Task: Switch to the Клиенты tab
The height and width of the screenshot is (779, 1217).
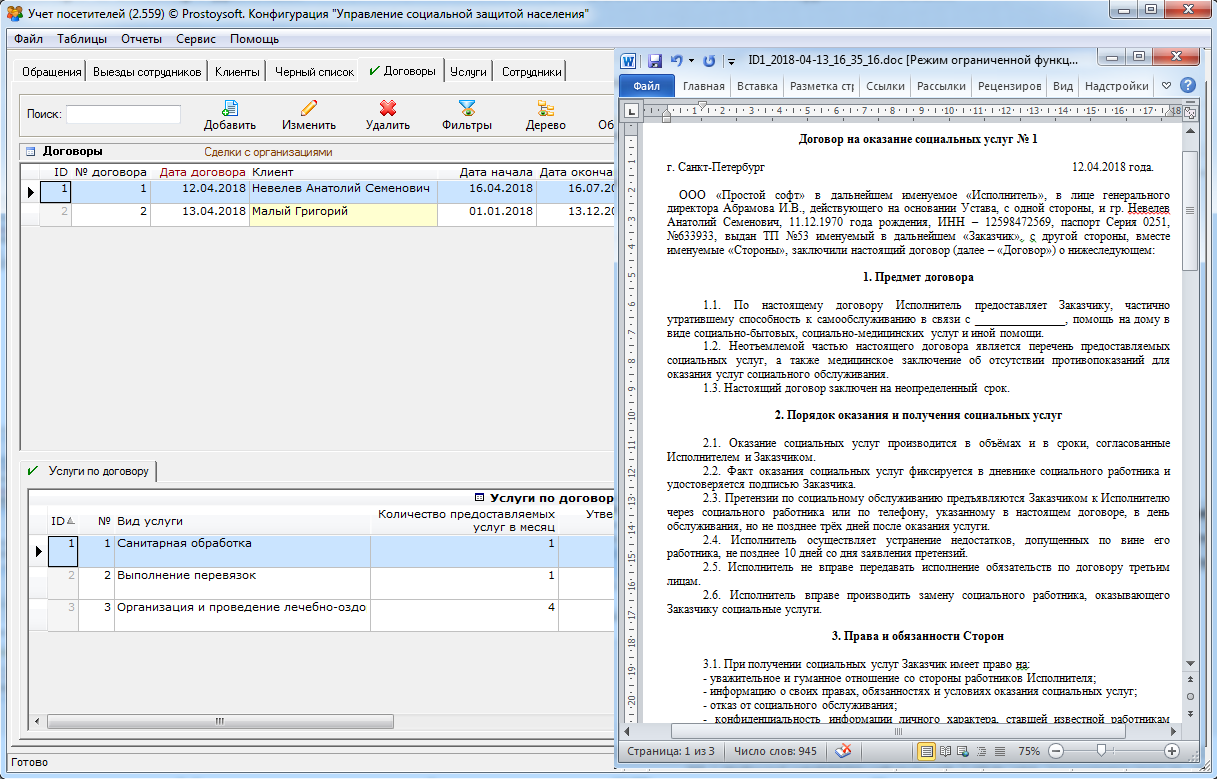Action: coord(237,72)
